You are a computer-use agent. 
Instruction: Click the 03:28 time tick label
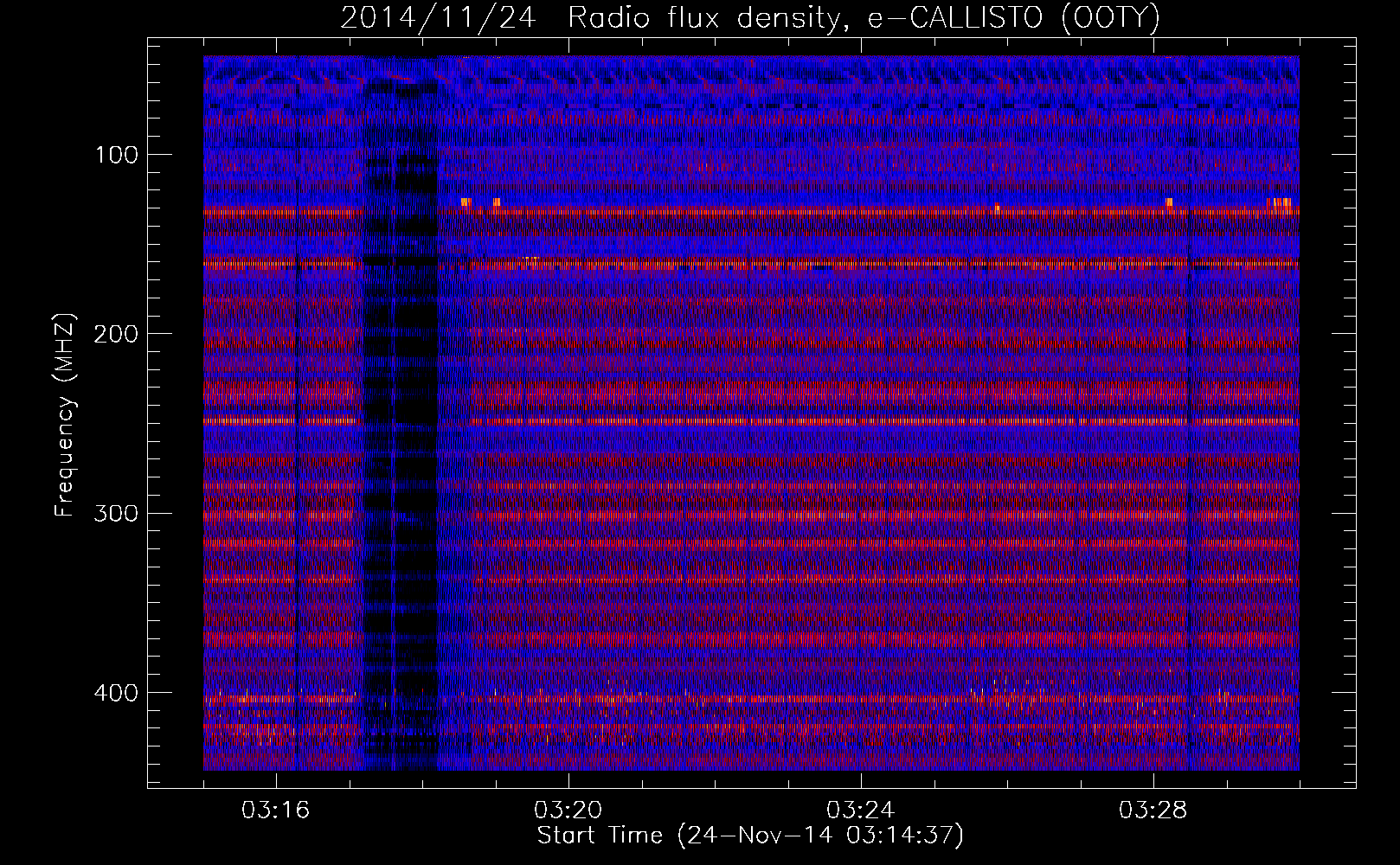[1153, 811]
